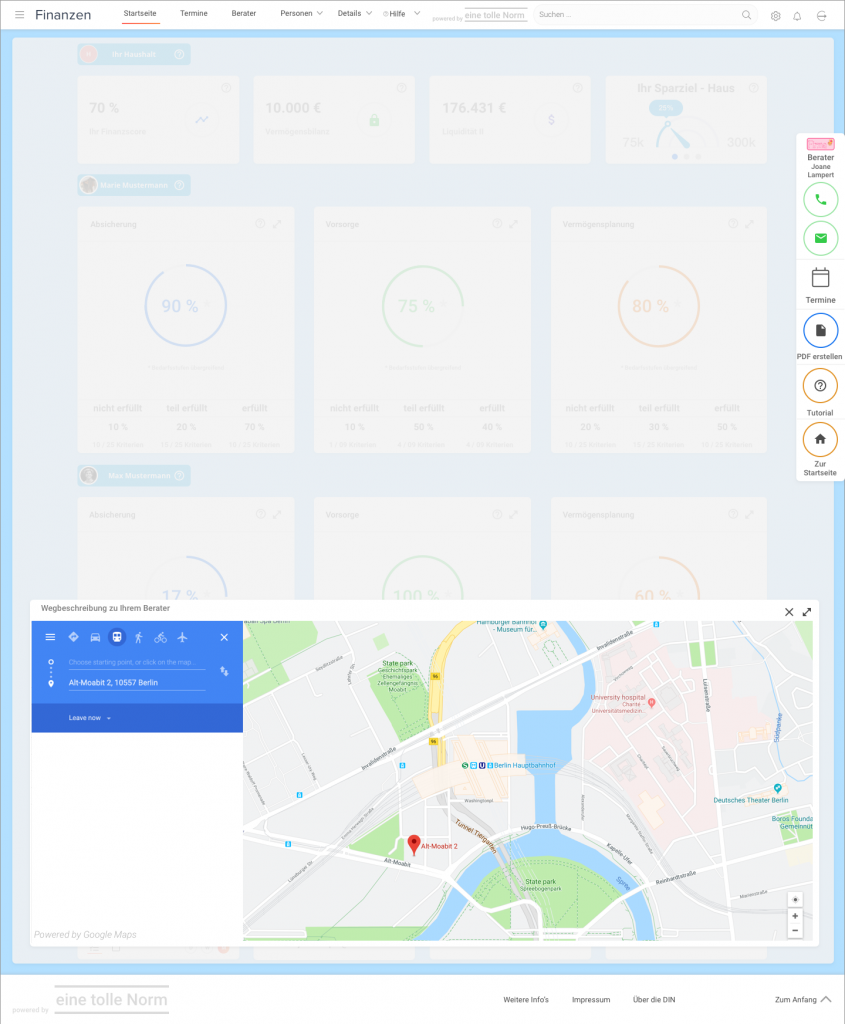This screenshot has width=845, height=1024.
Task: Switch to cycling directions mode
Action: (160, 637)
